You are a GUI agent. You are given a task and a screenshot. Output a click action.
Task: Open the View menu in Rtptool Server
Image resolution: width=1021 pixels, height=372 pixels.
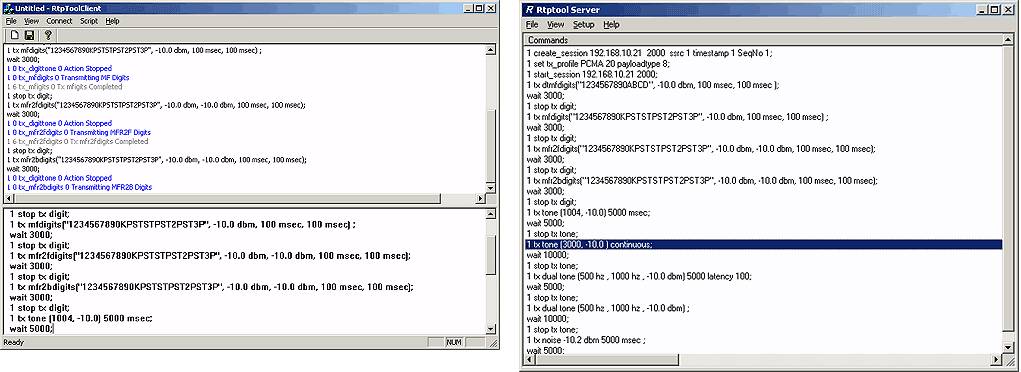click(555, 25)
